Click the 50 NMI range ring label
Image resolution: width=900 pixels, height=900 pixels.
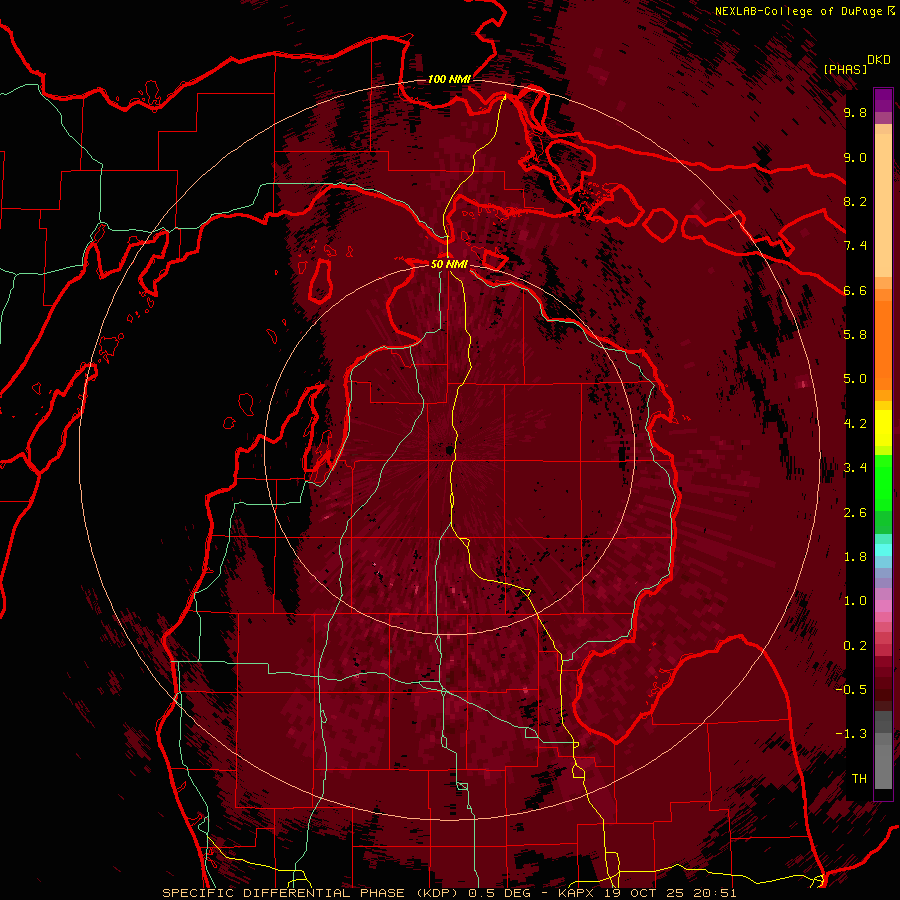tap(449, 264)
